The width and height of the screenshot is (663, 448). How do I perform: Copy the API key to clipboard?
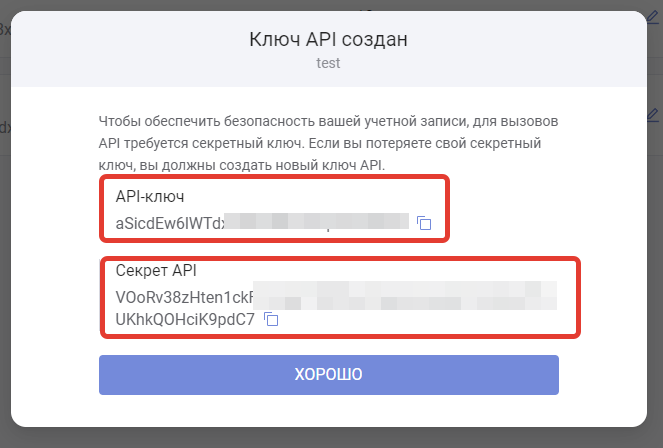click(424, 222)
